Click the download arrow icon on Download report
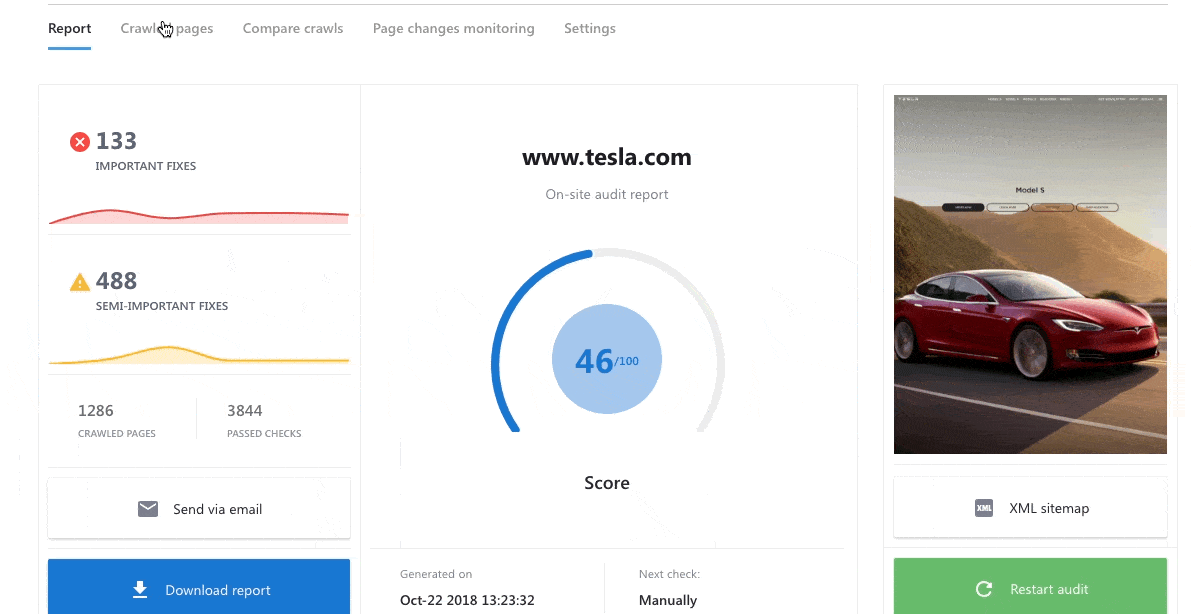The image size is (1198, 614). coord(139,590)
